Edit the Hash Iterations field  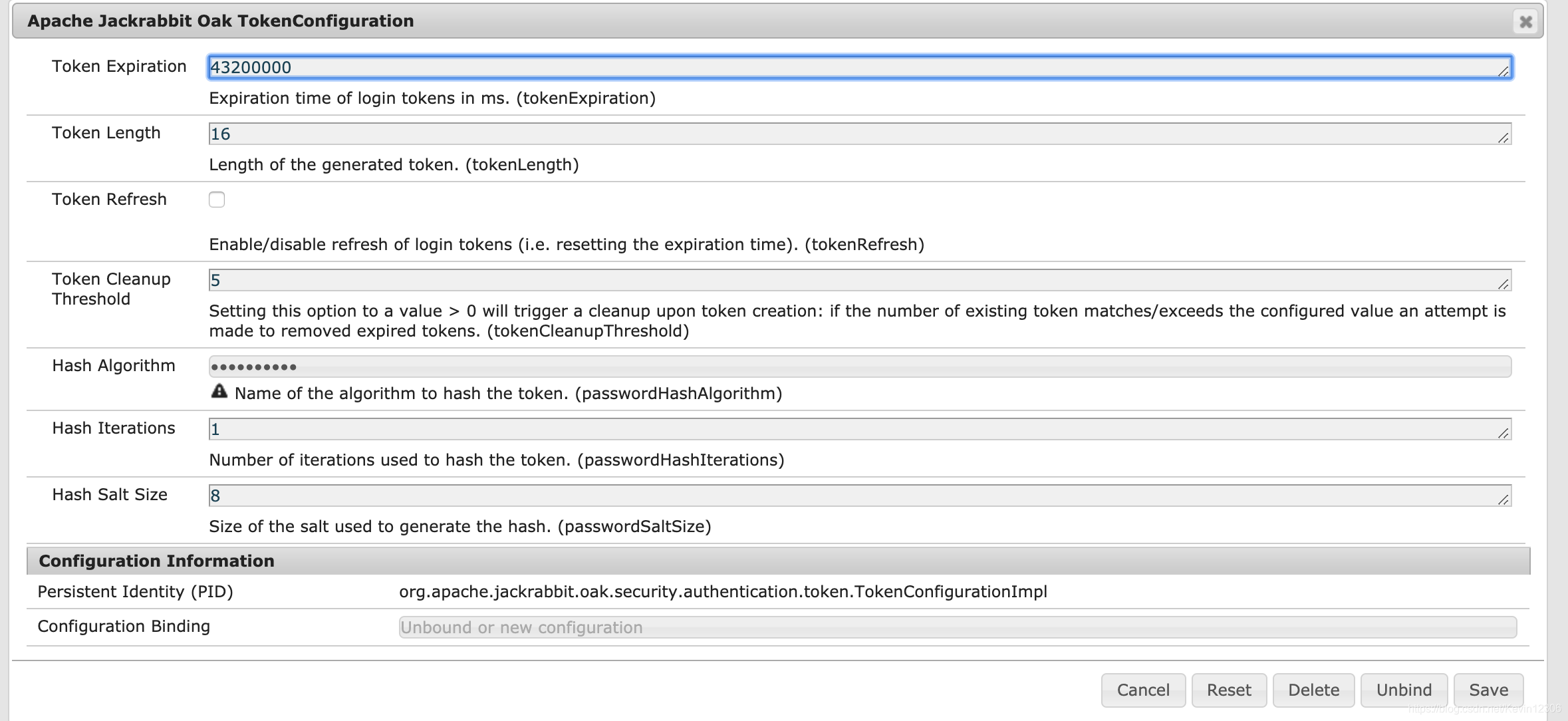pyautogui.click(x=860, y=429)
